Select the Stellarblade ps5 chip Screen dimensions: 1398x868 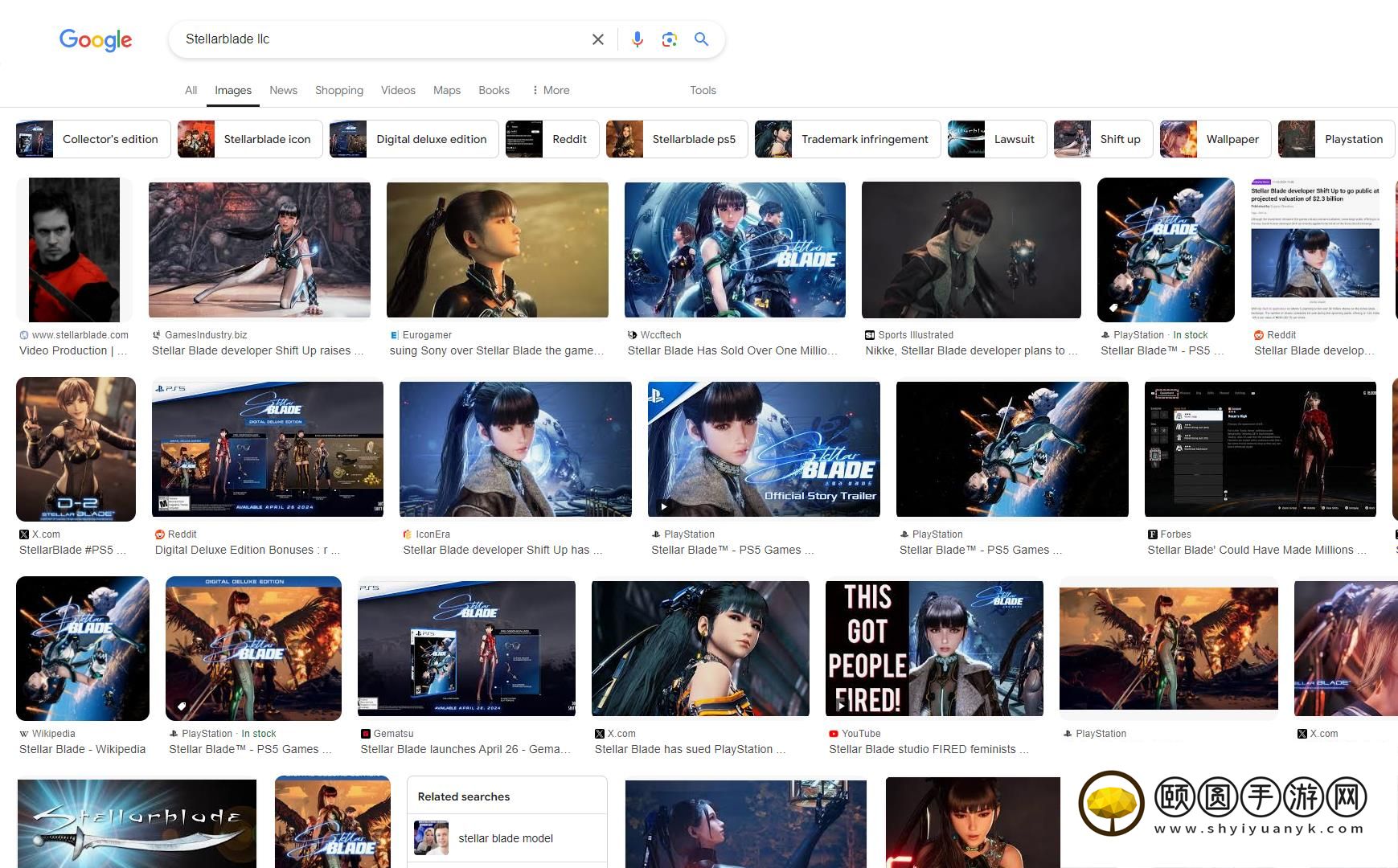click(x=677, y=139)
